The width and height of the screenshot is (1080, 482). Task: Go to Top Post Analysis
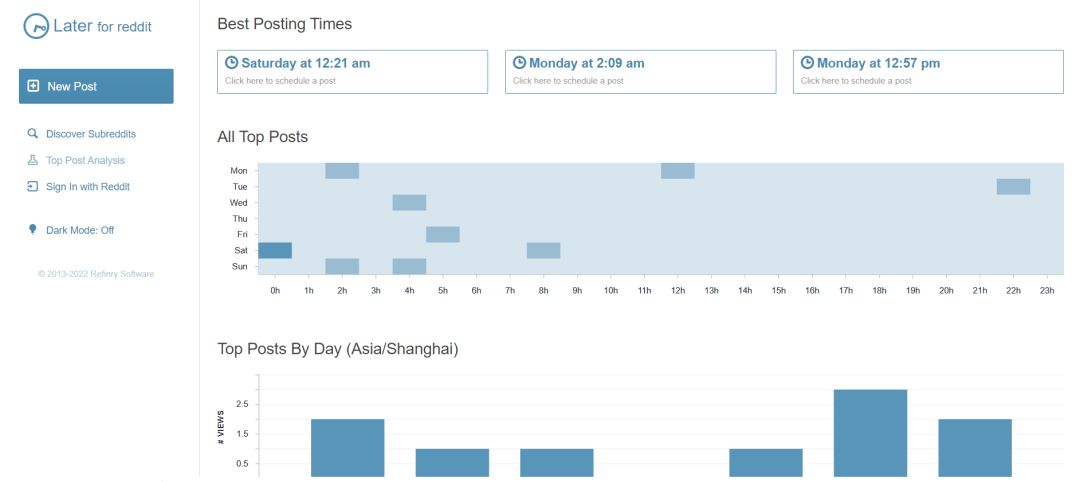click(85, 160)
